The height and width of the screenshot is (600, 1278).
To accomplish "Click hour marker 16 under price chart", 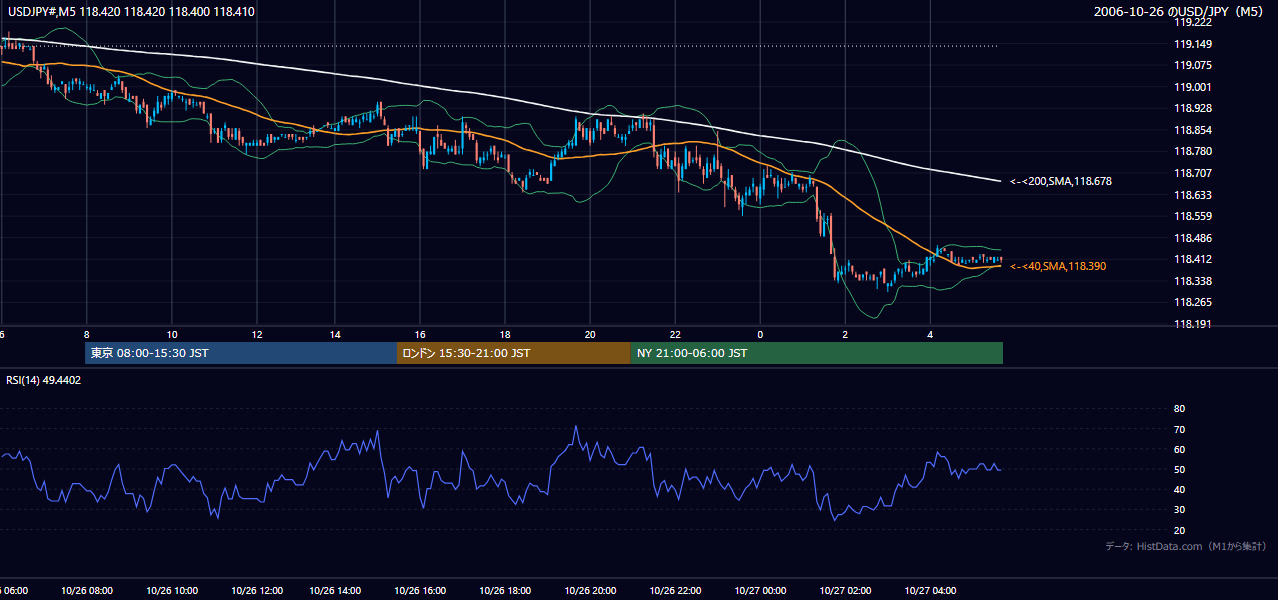I will click(x=421, y=334).
